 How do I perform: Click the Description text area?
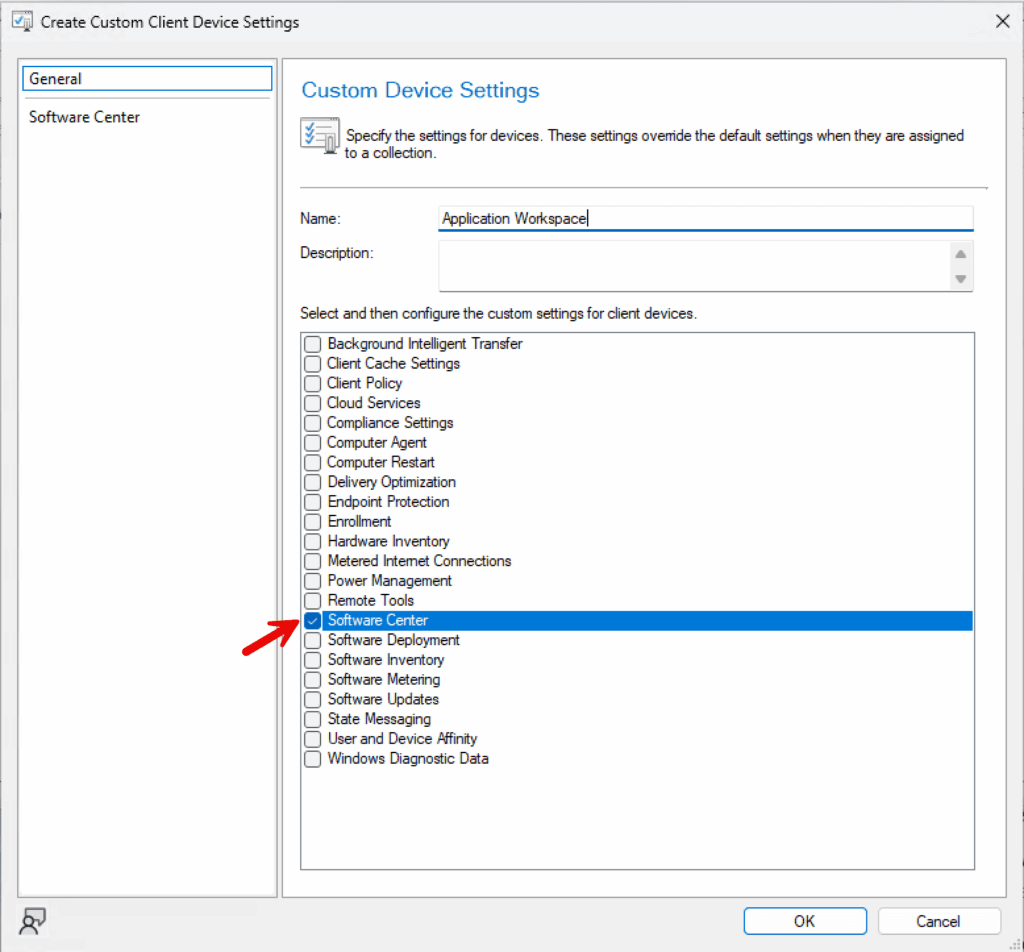click(690, 265)
